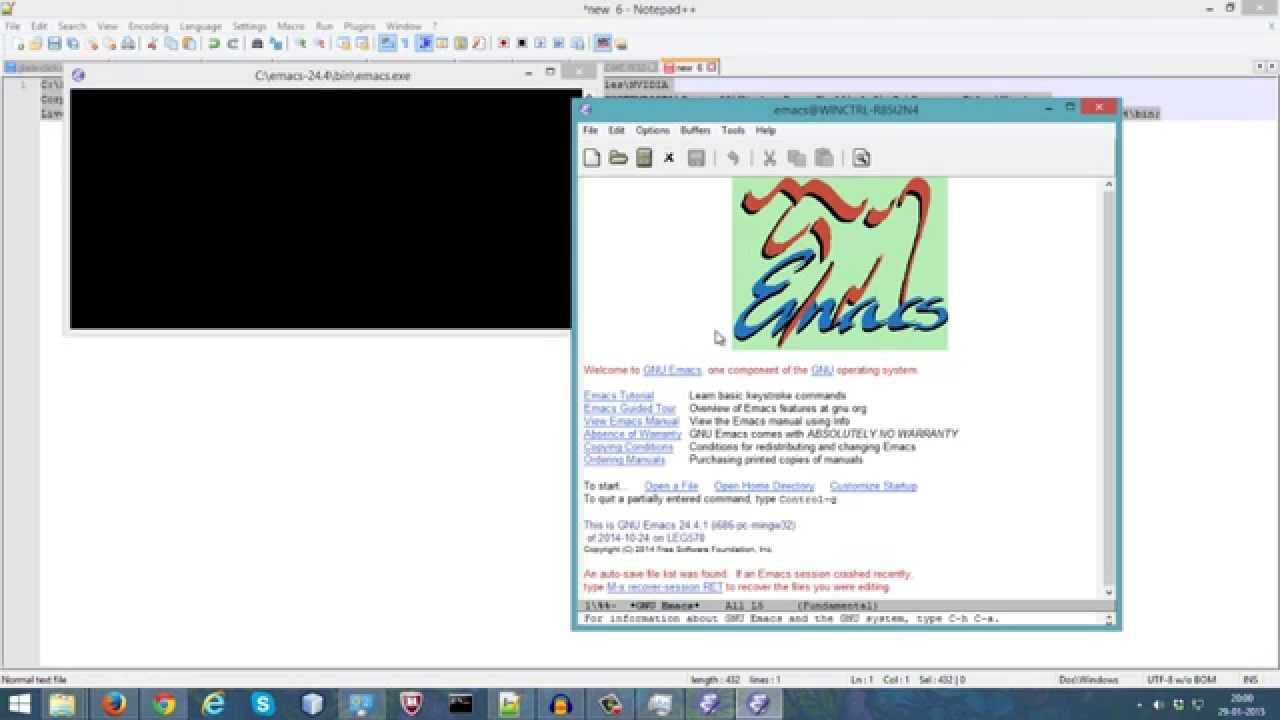
Task: Open the Emacs Help menu
Action: tap(765, 131)
